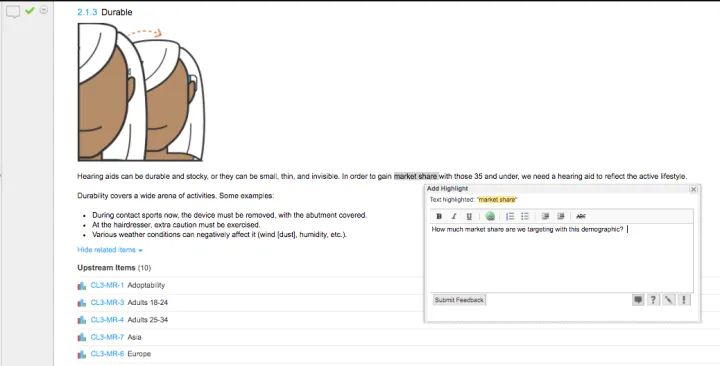Underline the comment text
This screenshot has width=720, height=366.
[469, 216]
